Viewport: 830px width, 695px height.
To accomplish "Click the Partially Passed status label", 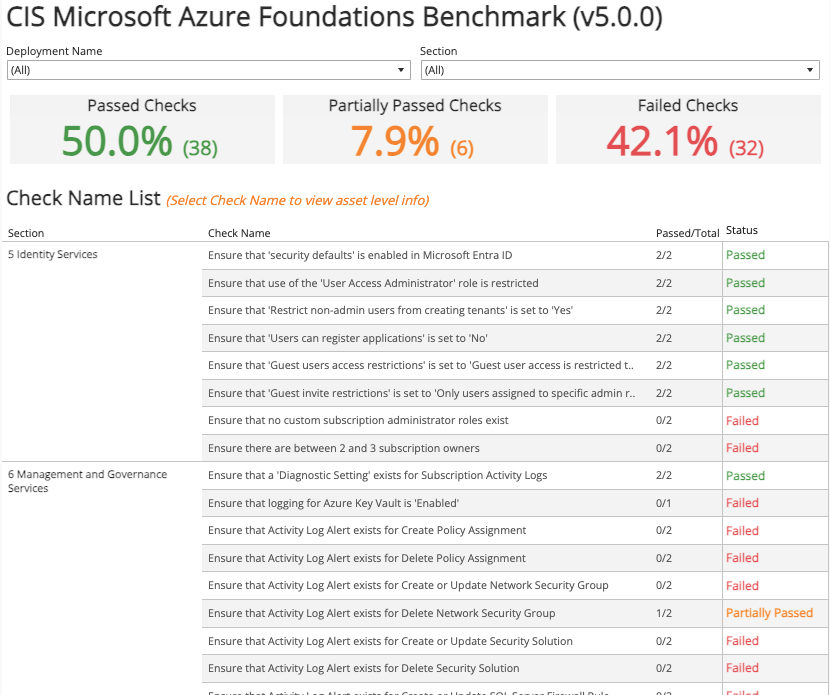I will click(x=769, y=613).
